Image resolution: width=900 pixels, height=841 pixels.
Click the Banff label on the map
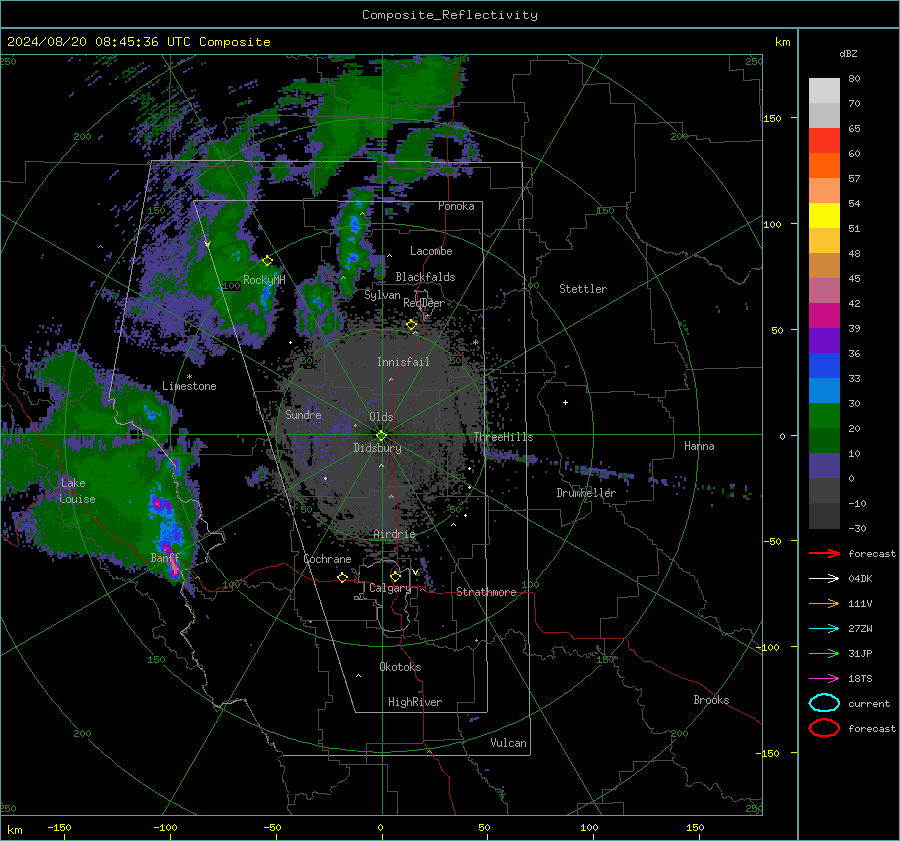pyautogui.click(x=165, y=557)
